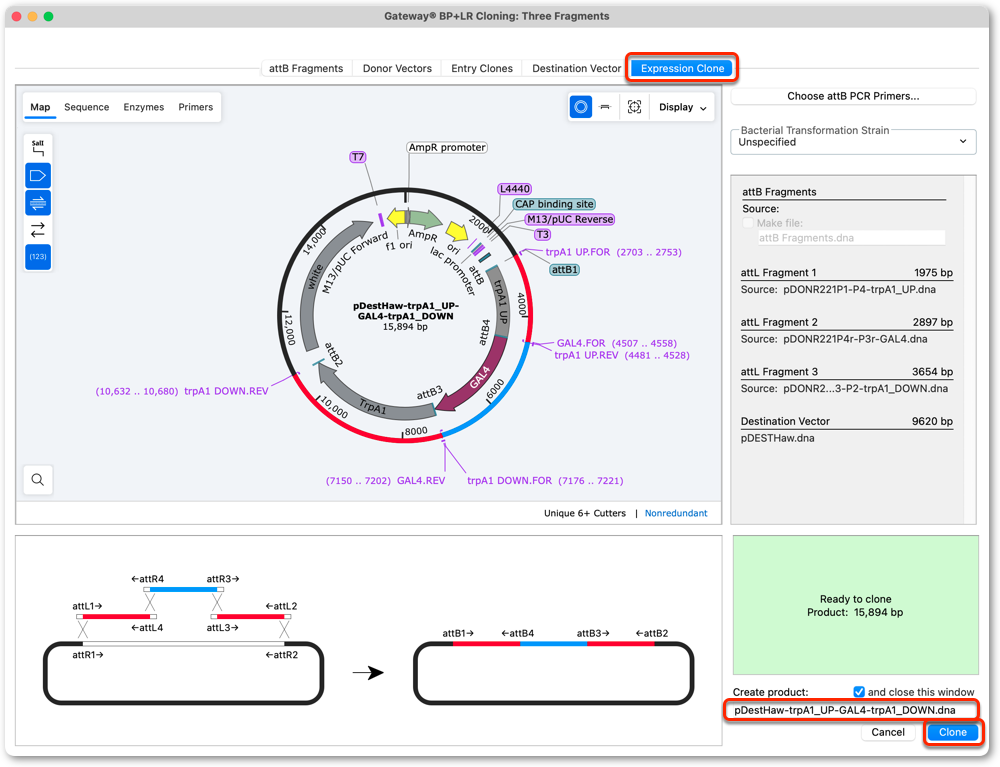
Task: Toggle show primers icon in side toolbar
Action: [38, 203]
